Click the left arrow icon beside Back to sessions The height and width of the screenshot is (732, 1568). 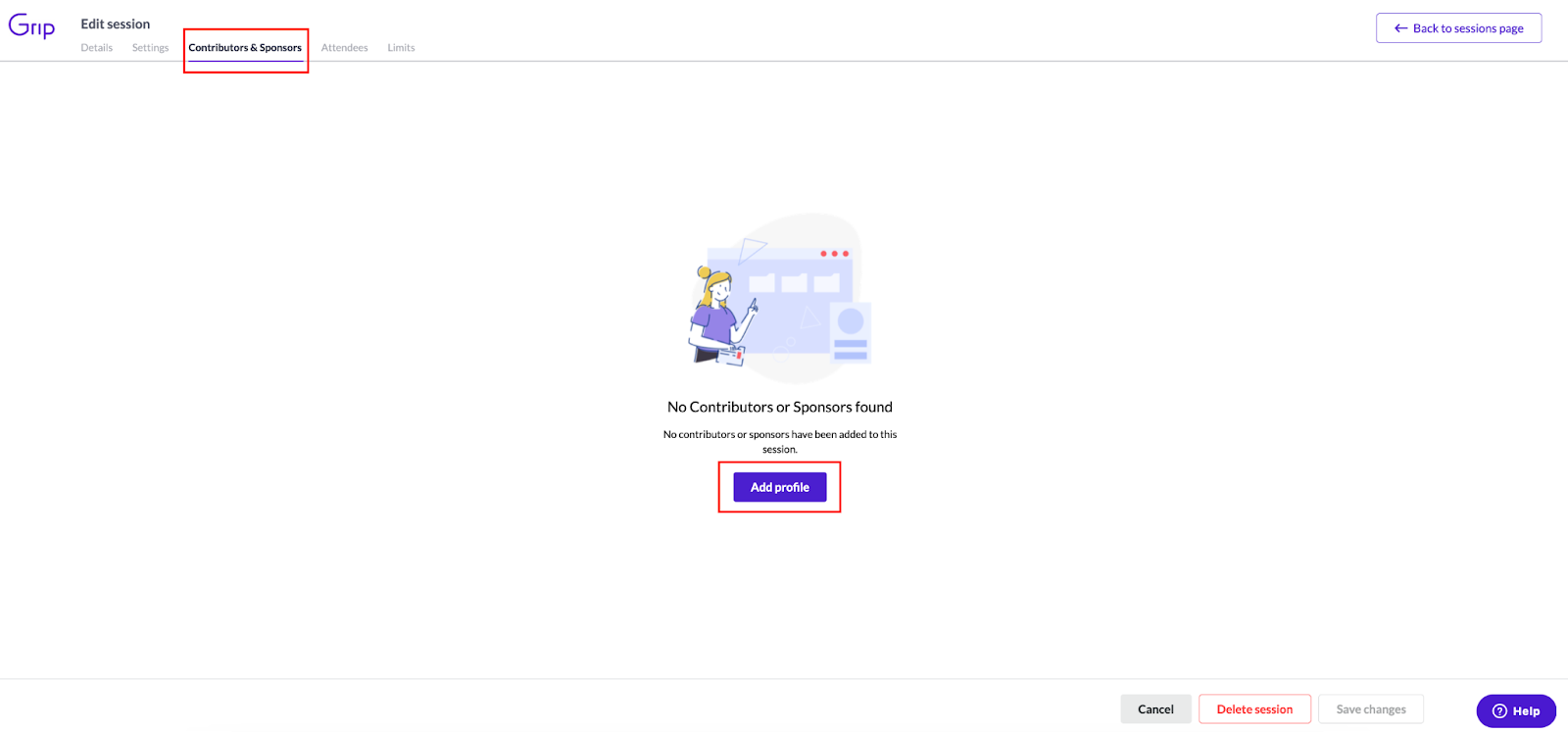tap(1400, 28)
